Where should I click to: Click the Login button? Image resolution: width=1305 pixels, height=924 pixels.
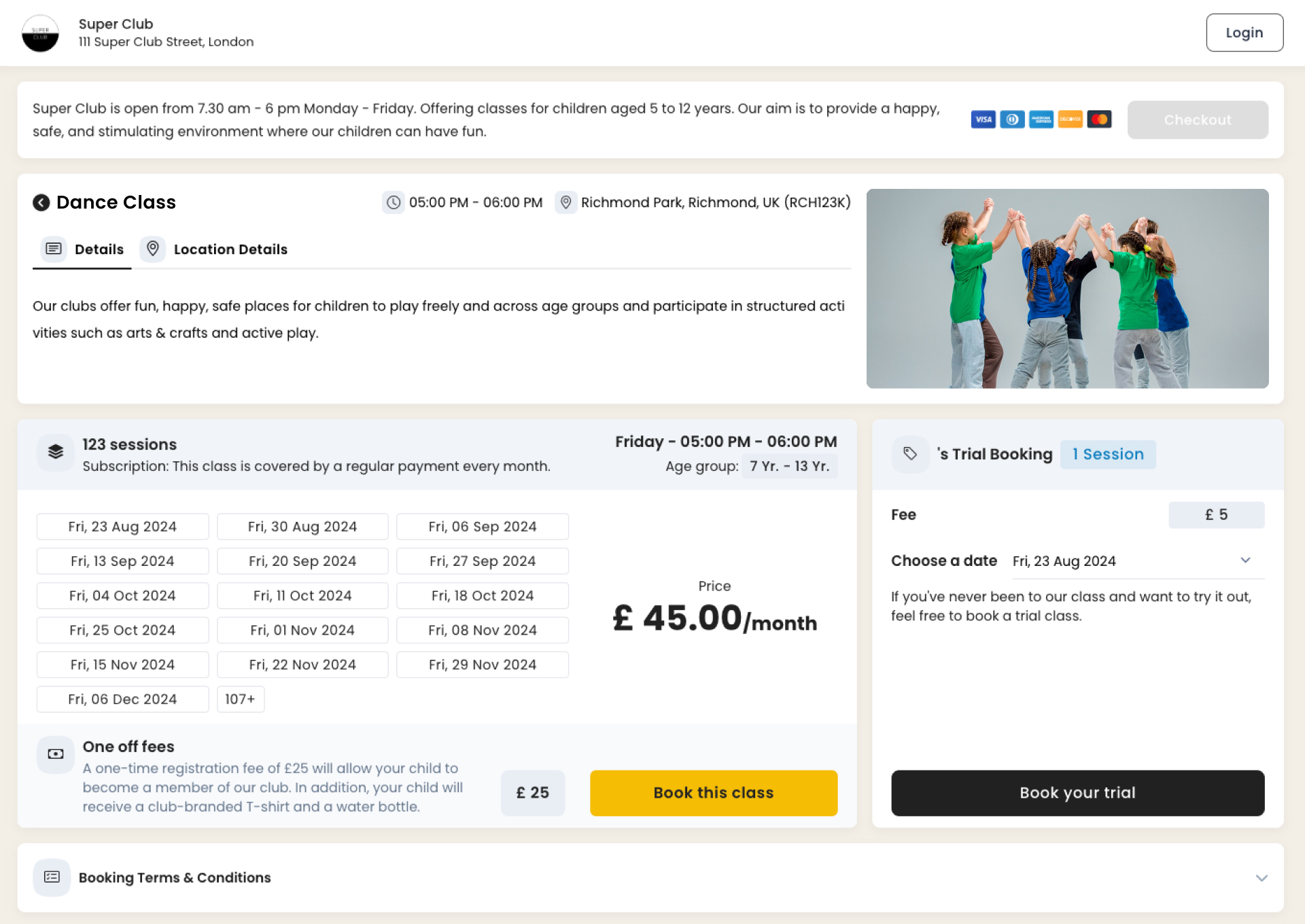(x=1244, y=33)
